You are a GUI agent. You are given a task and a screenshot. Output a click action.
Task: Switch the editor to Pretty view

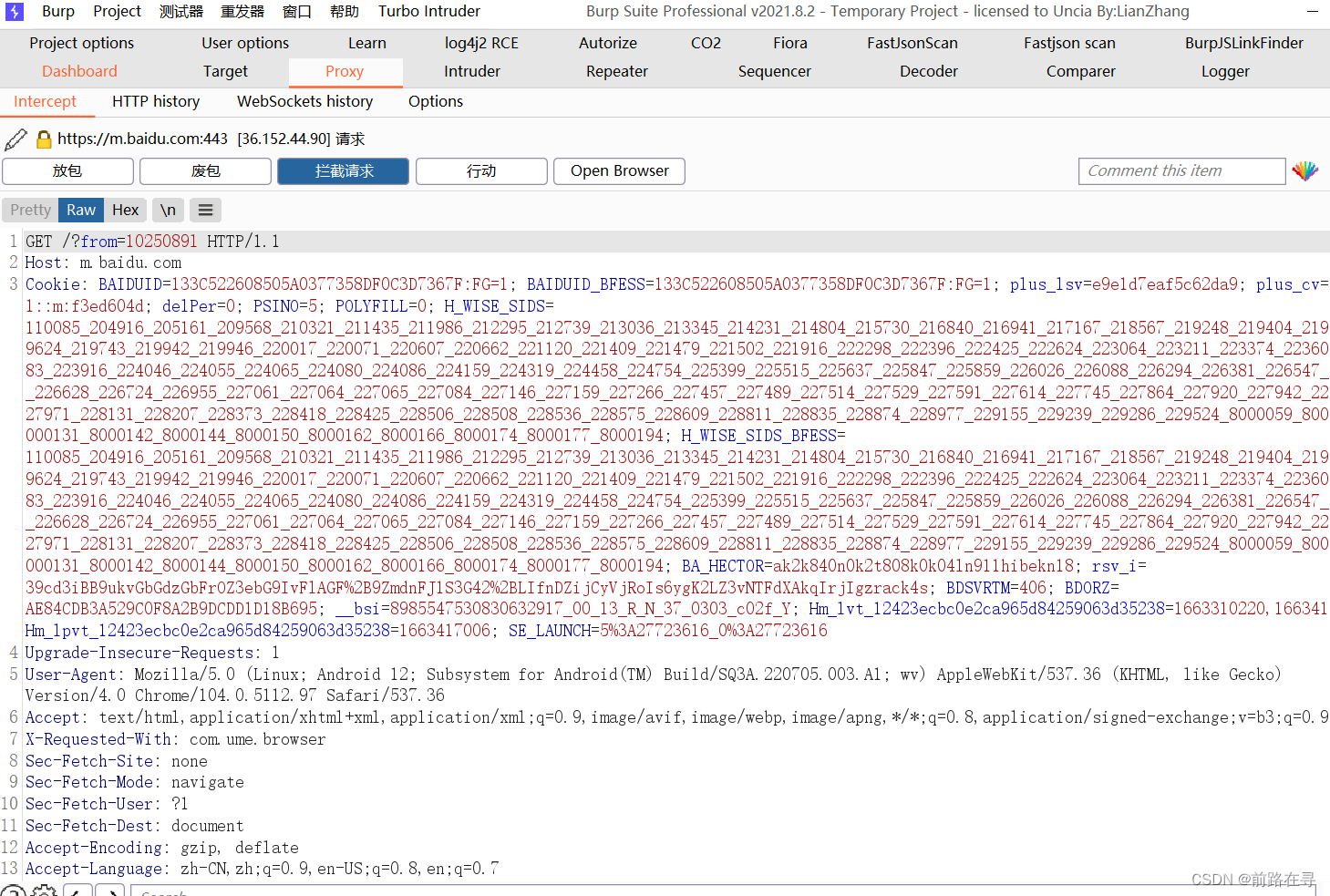(30, 210)
